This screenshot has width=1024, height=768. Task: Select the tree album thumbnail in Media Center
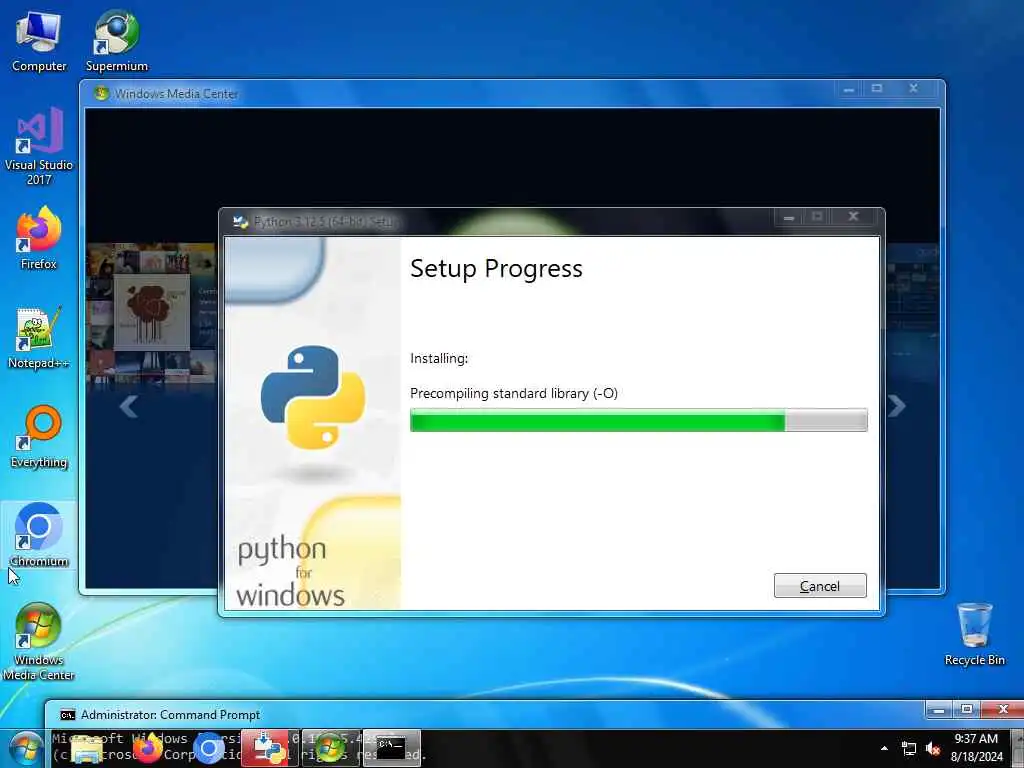(152, 312)
